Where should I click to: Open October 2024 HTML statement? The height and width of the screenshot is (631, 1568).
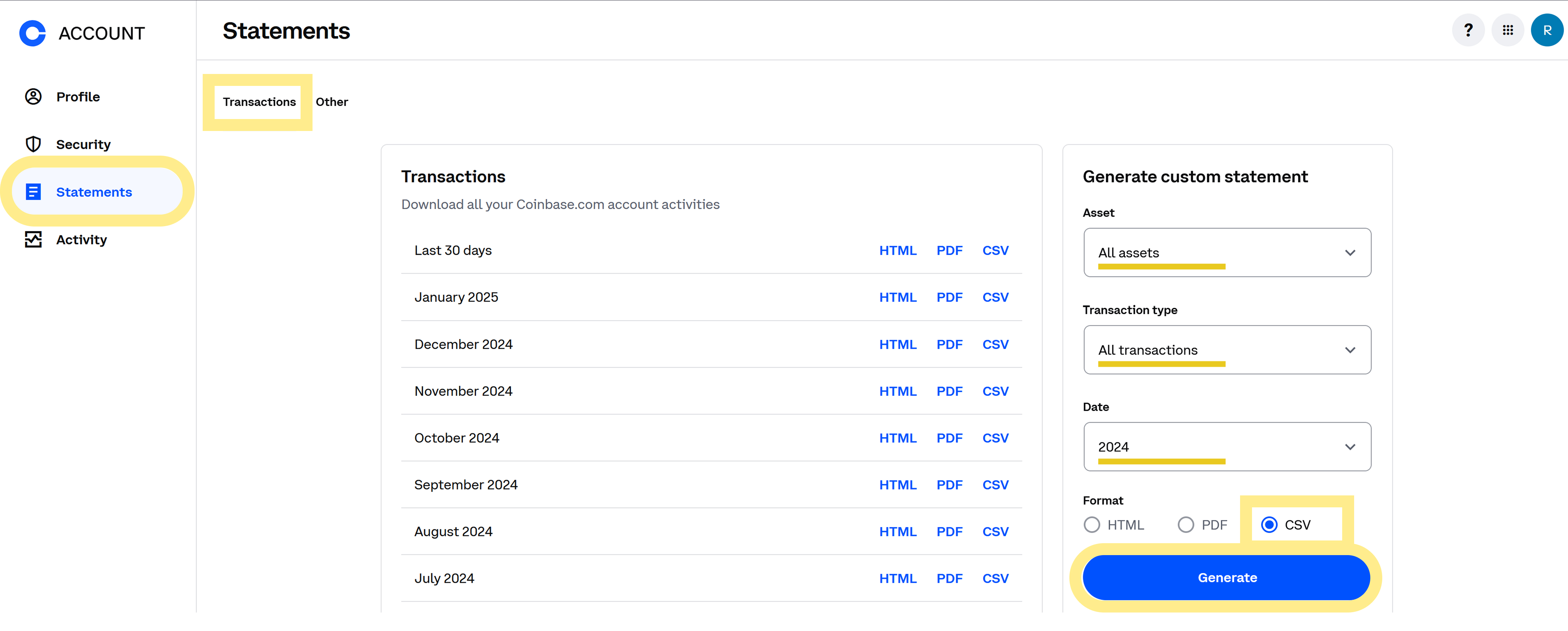coord(897,438)
